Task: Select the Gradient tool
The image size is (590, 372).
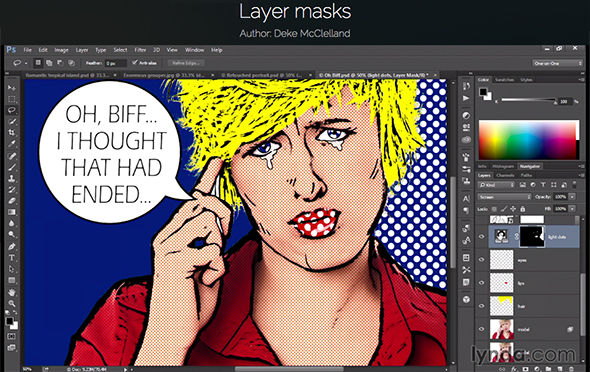Action: tap(12, 212)
